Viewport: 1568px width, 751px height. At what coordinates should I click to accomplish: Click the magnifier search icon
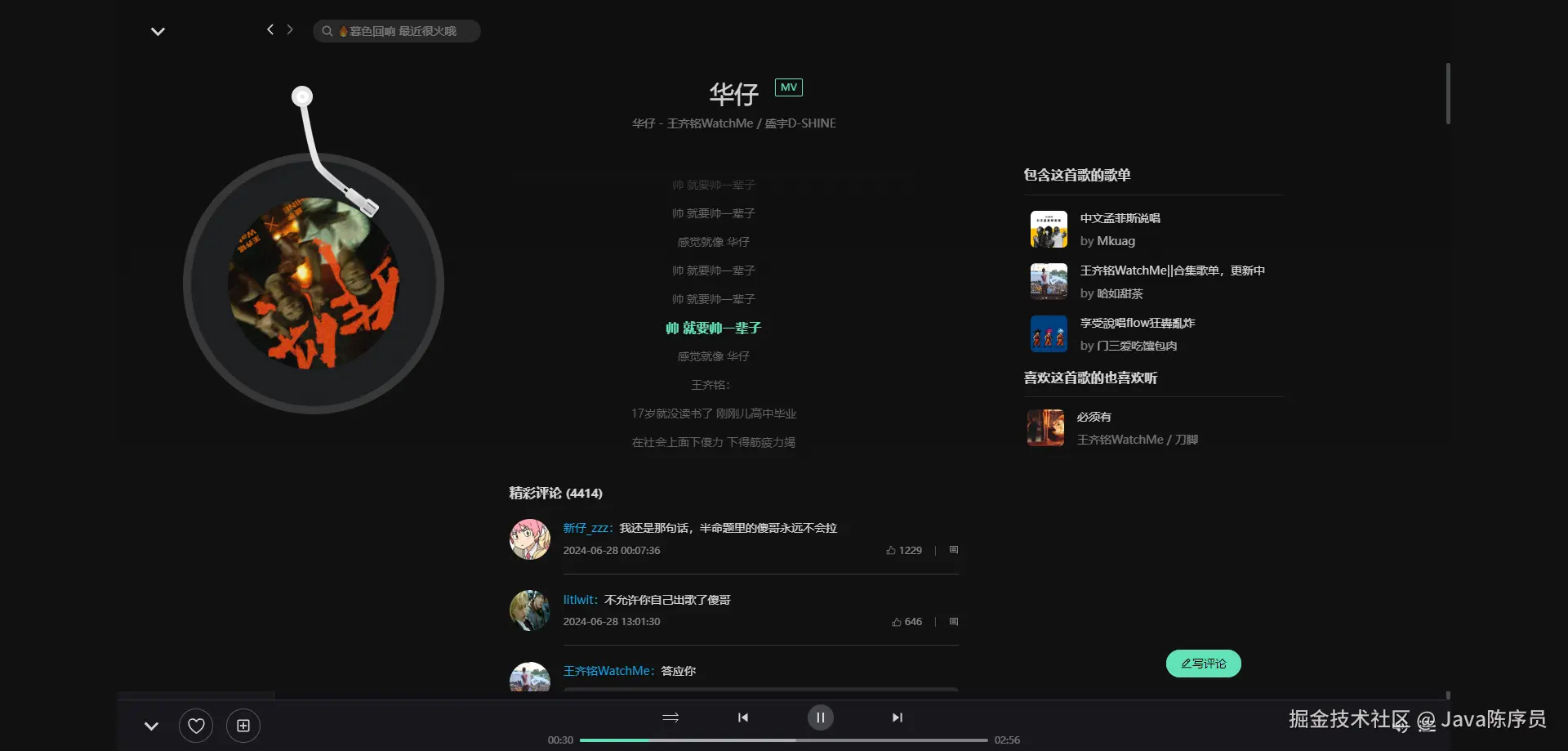(x=327, y=31)
